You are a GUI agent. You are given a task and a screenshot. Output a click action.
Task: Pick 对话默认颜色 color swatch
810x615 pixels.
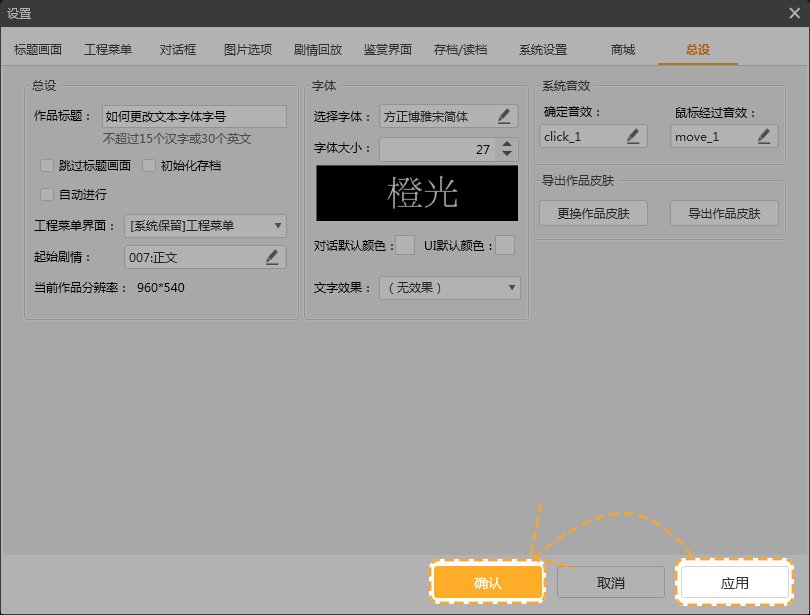(x=405, y=246)
